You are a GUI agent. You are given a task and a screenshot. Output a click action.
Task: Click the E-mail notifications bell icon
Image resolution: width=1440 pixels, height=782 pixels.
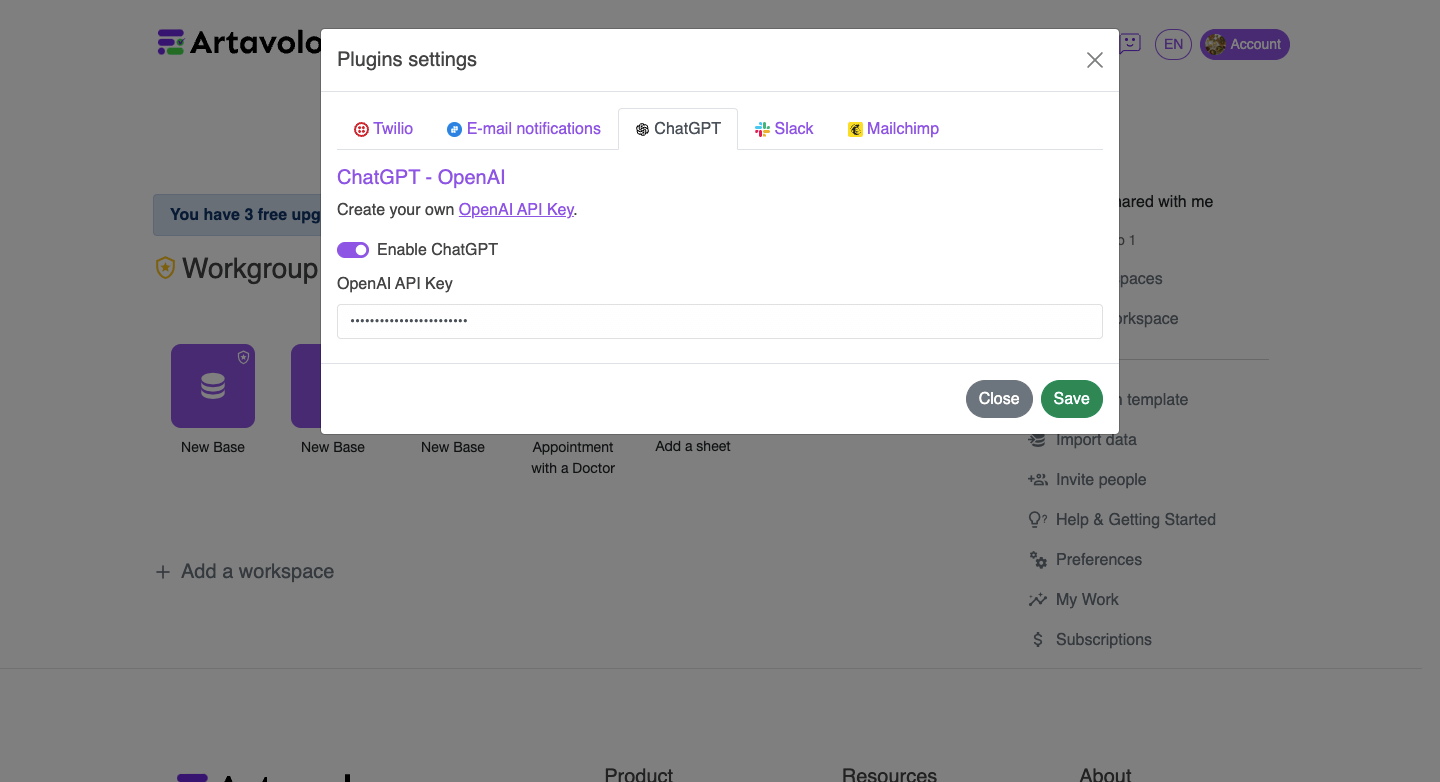[453, 128]
